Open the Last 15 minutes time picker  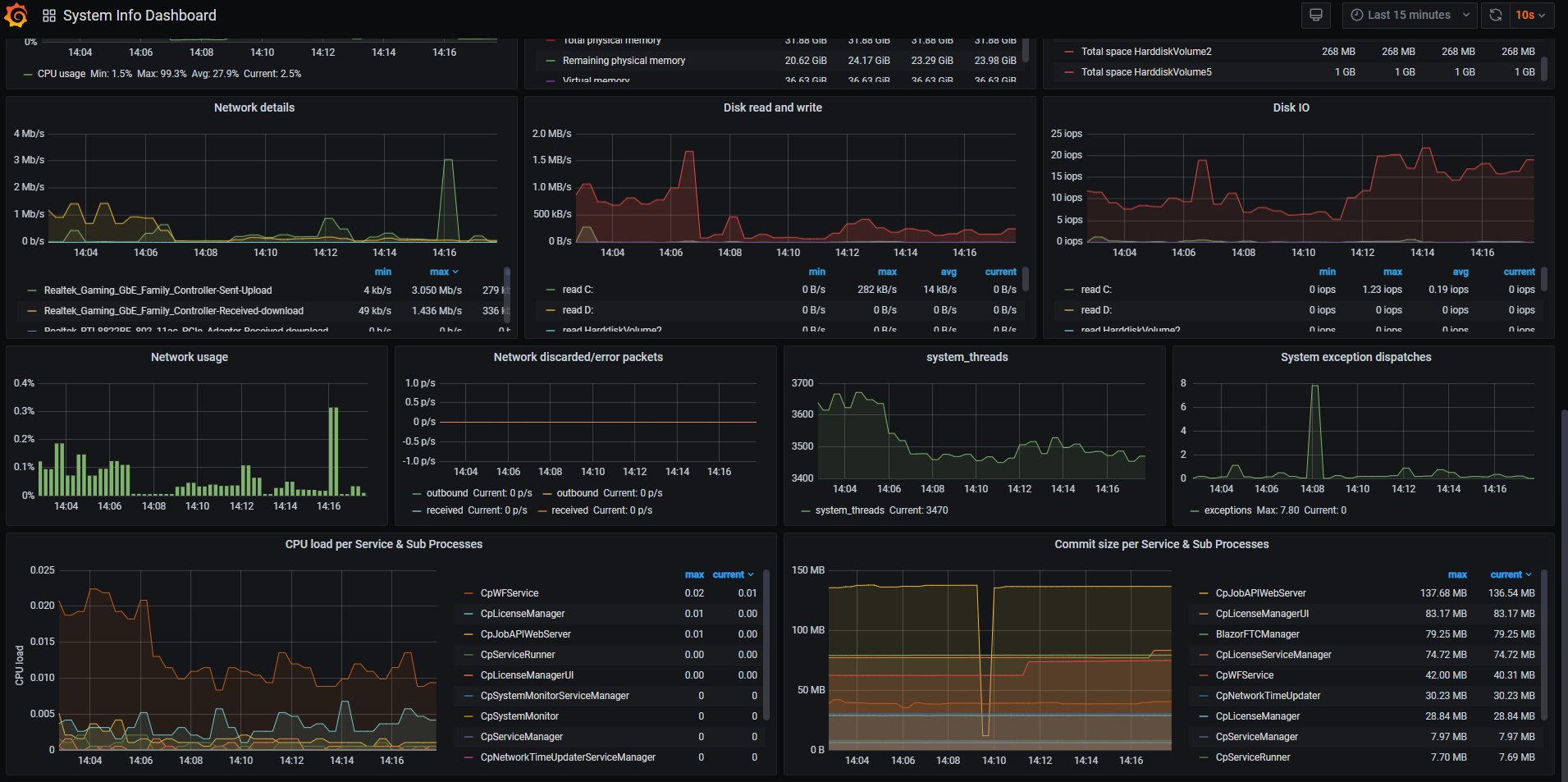(1409, 15)
